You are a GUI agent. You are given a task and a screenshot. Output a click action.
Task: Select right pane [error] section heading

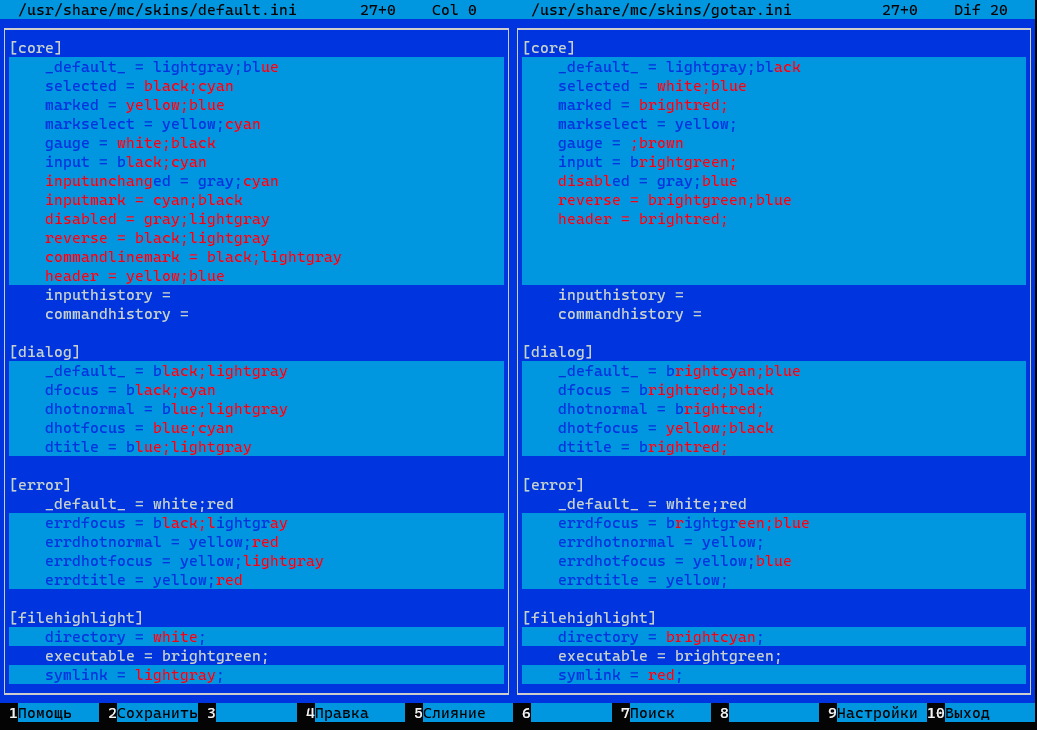click(553, 485)
